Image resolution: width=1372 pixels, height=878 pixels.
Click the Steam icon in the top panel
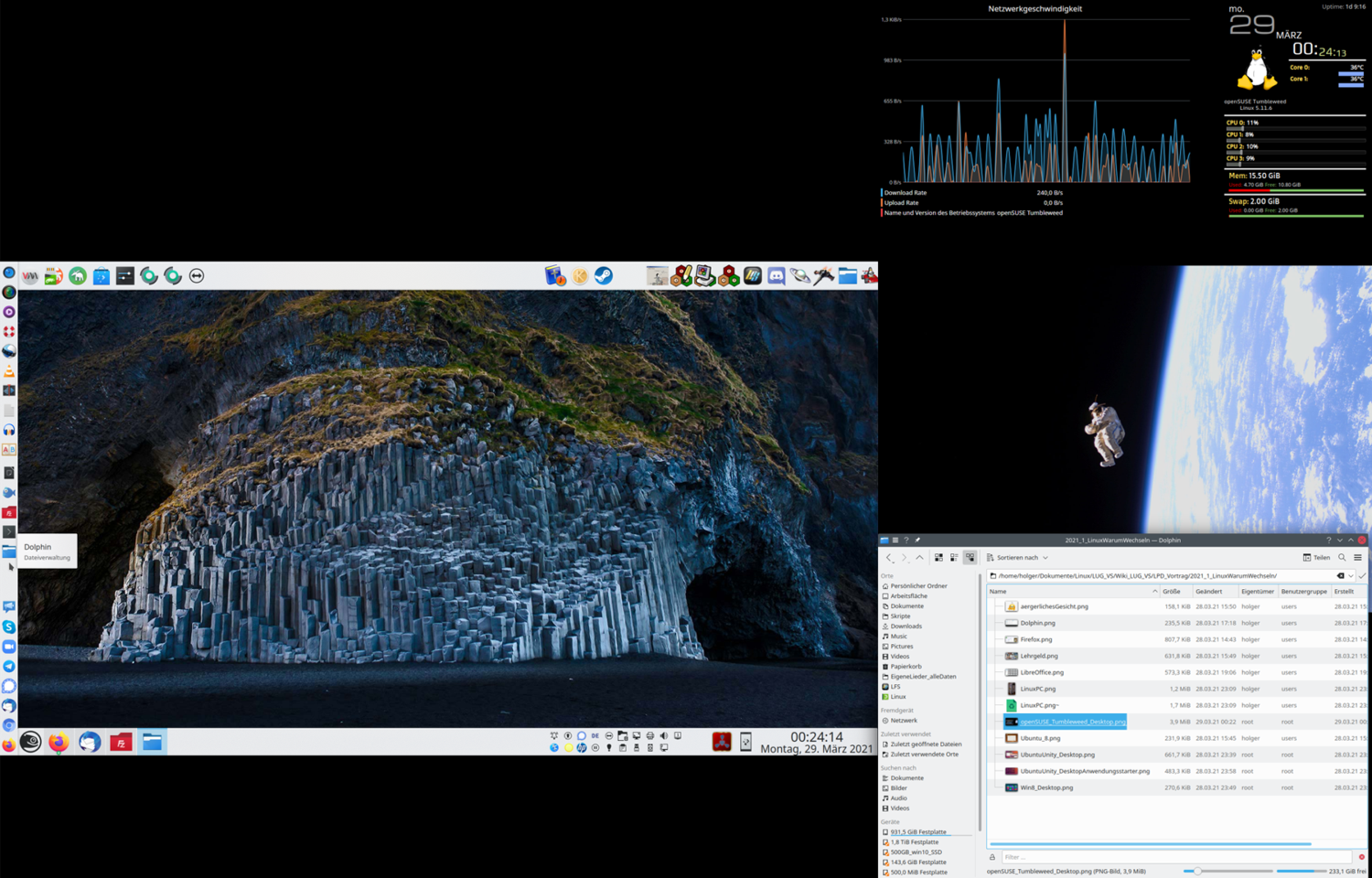(x=604, y=276)
